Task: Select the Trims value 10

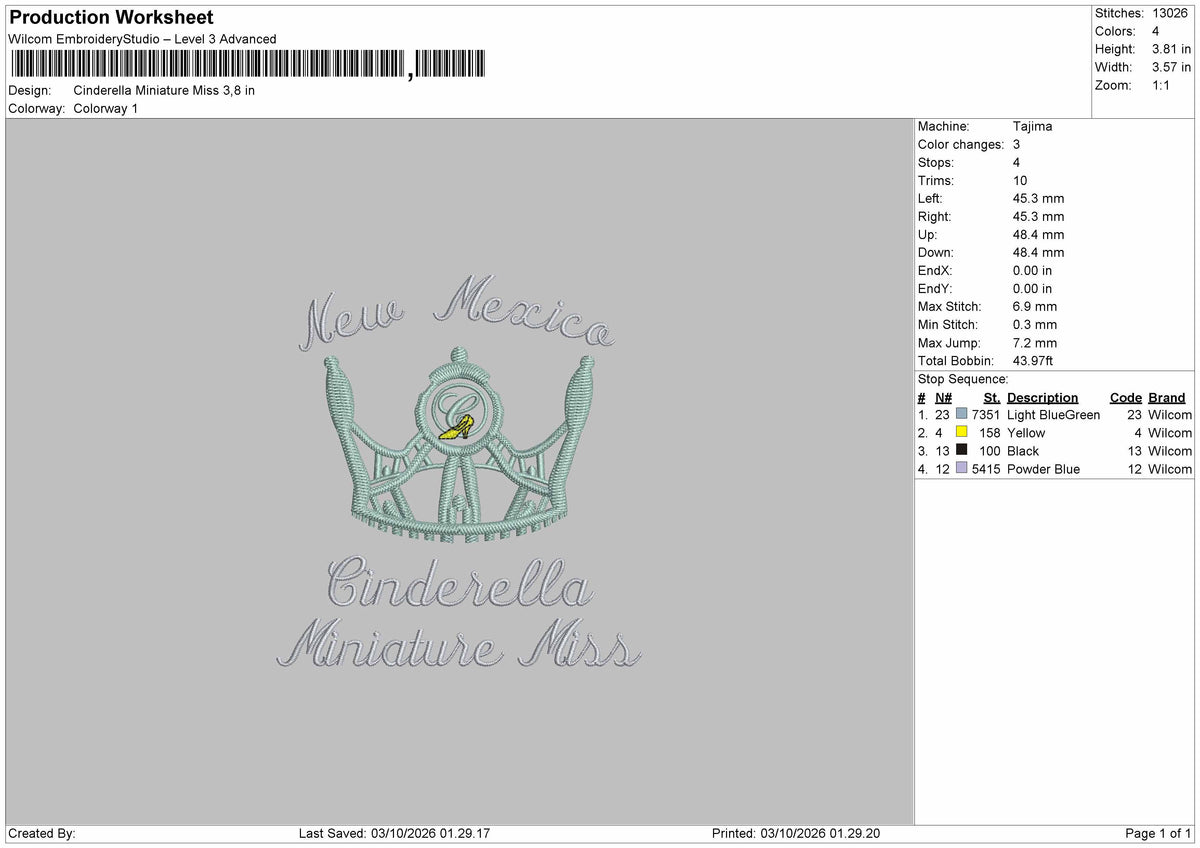Action: click(x=1020, y=181)
